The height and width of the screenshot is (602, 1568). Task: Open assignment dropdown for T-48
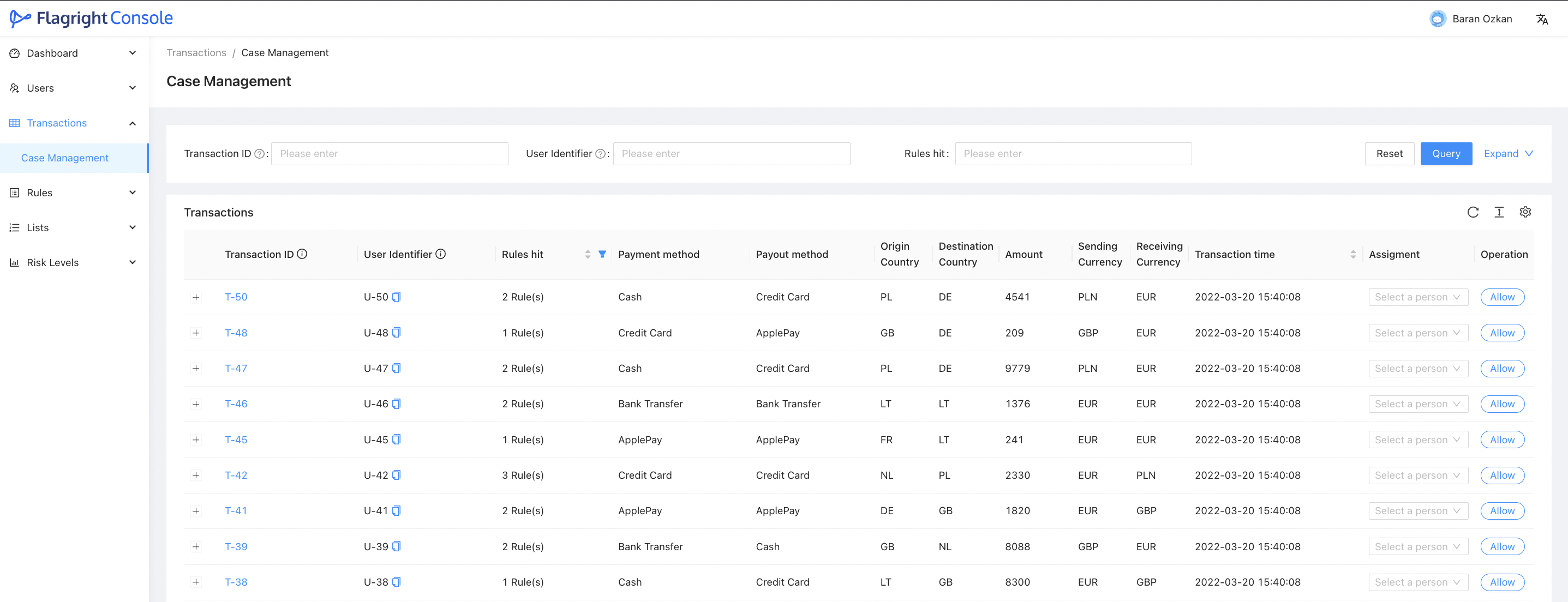tap(1417, 333)
